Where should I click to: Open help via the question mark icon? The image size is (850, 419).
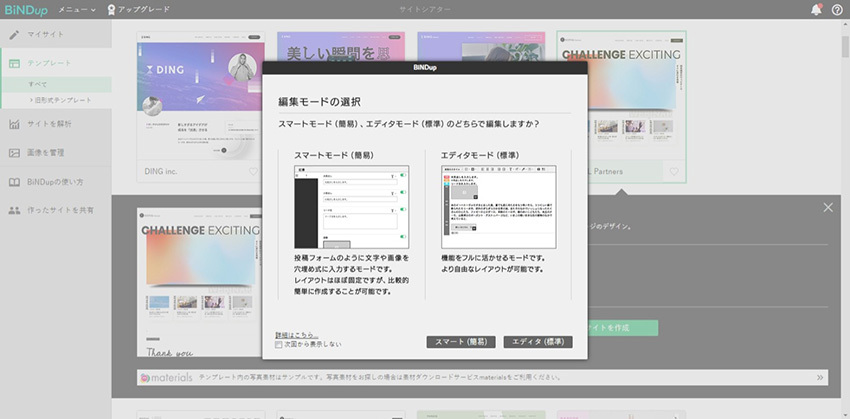point(837,9)
